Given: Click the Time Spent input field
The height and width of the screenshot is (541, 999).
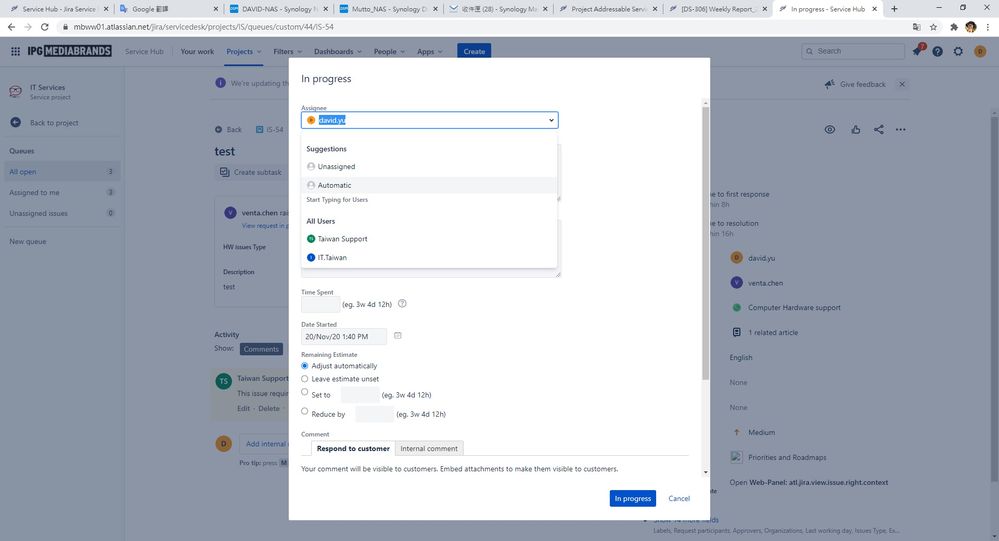Looking at the screenshot, I should tap(320, 305).
